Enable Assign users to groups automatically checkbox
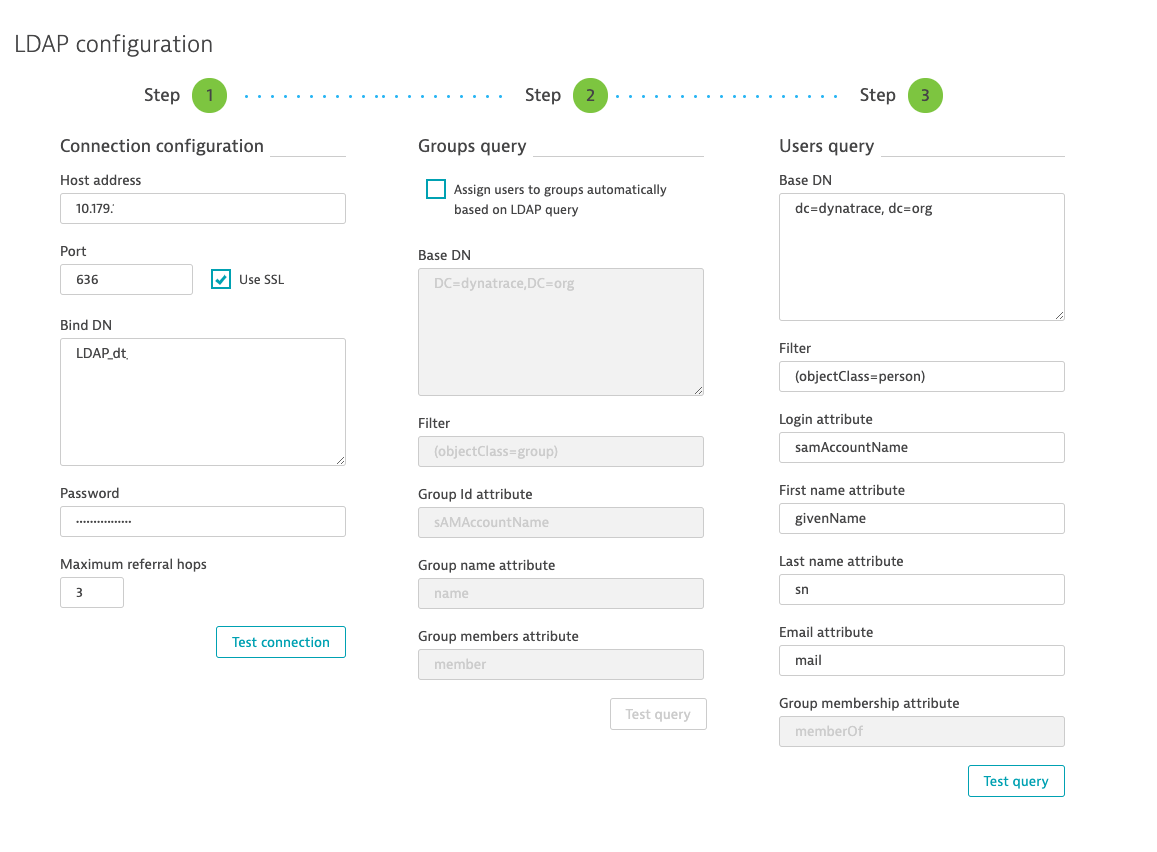Screen dimensions: 1157x852 (436, 189)
